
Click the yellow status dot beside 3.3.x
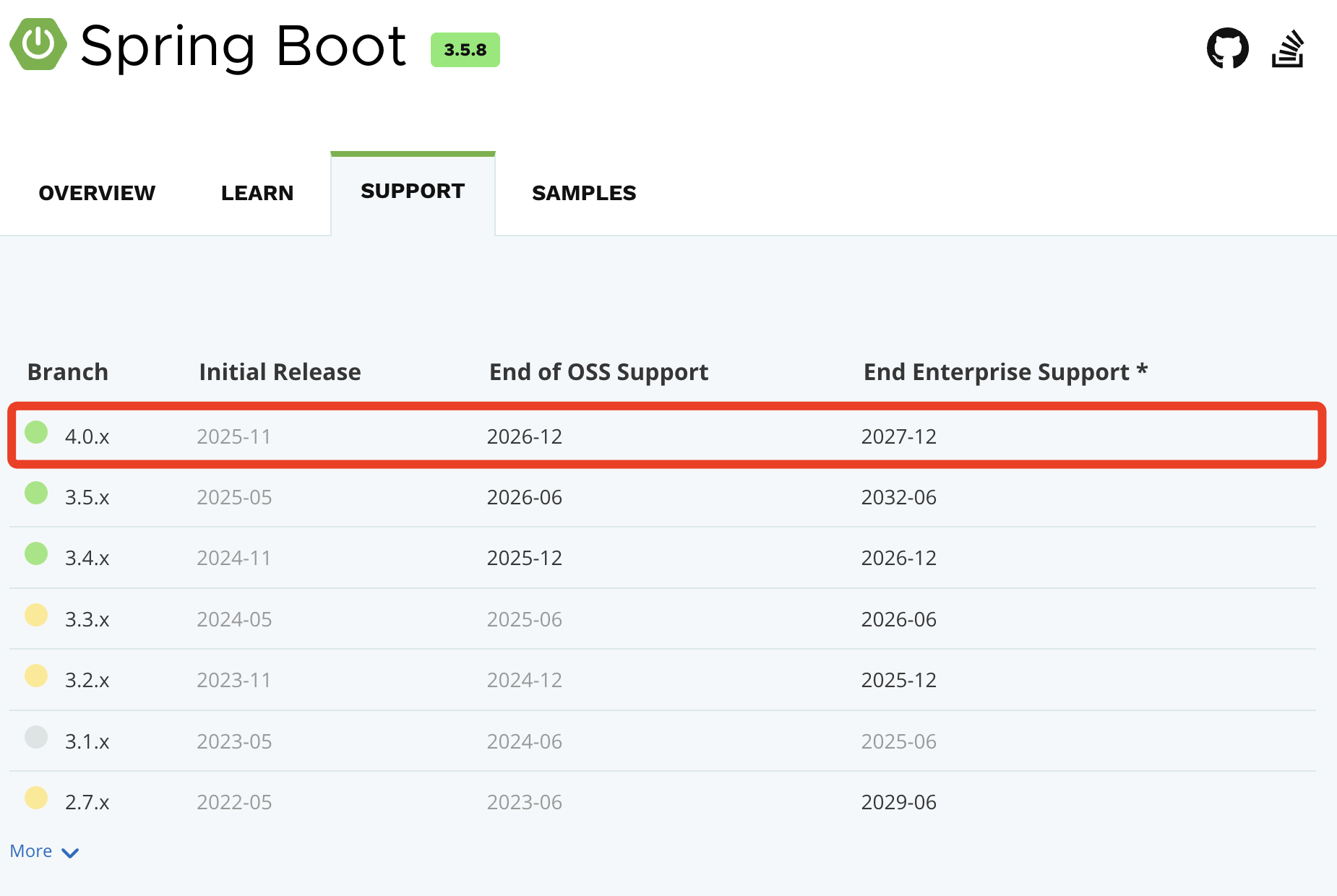pyautogui.click(x=35, y=616)
